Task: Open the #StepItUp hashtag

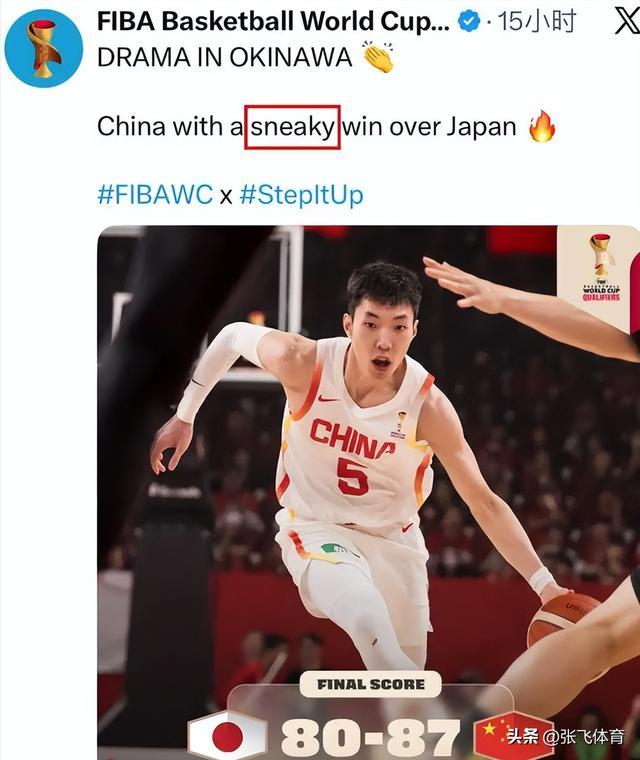Action: click(302, 195)
